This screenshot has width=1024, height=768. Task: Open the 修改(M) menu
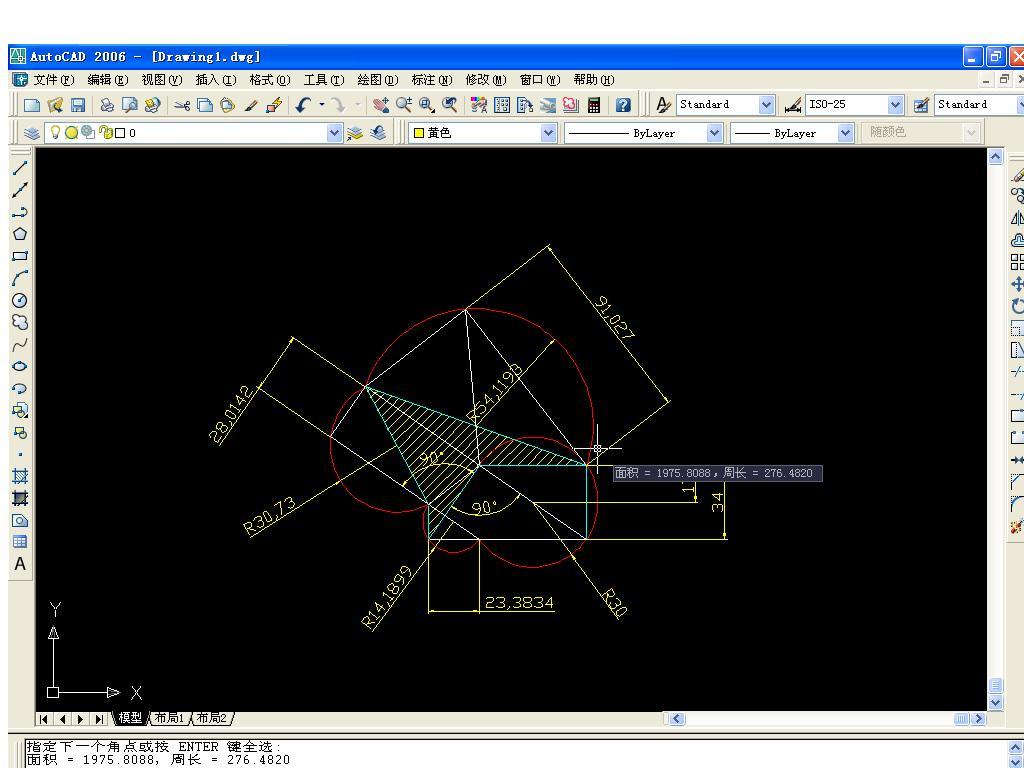pyautogui.click(x=486, y=80)
